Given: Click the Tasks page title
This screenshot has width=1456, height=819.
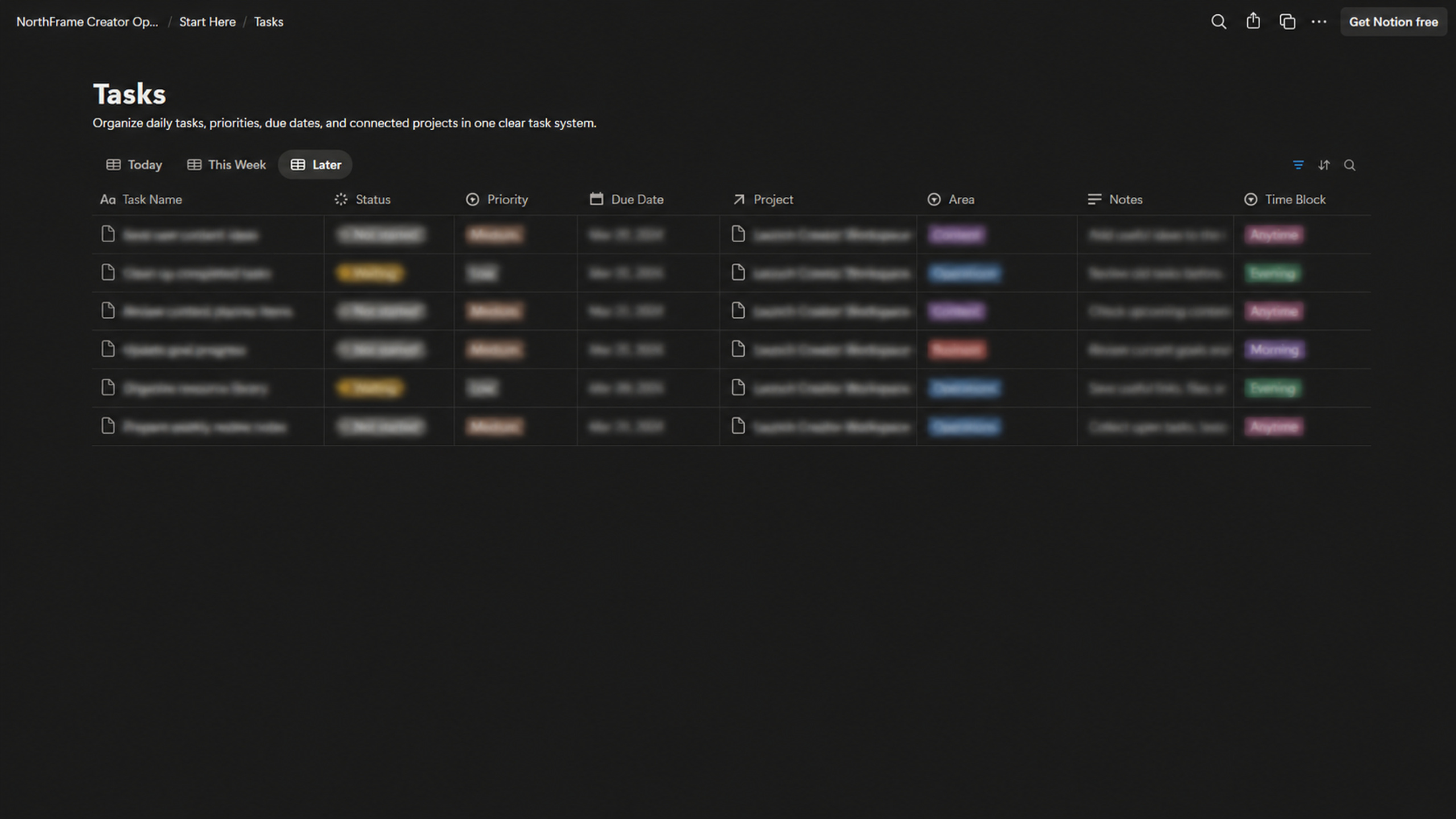Looking at the screenshot, I should coord(129,94).
